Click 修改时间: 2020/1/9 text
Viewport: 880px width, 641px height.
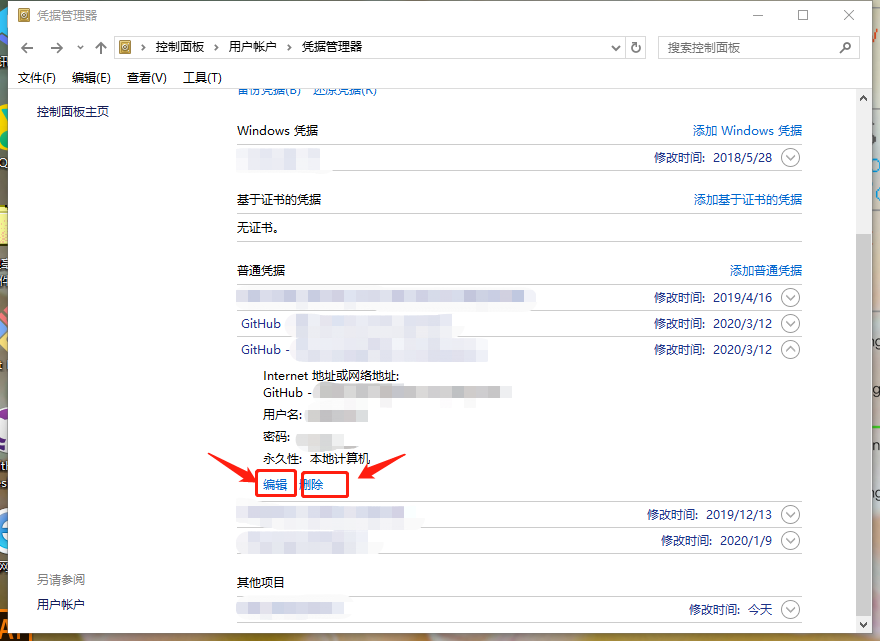point(716,541)
